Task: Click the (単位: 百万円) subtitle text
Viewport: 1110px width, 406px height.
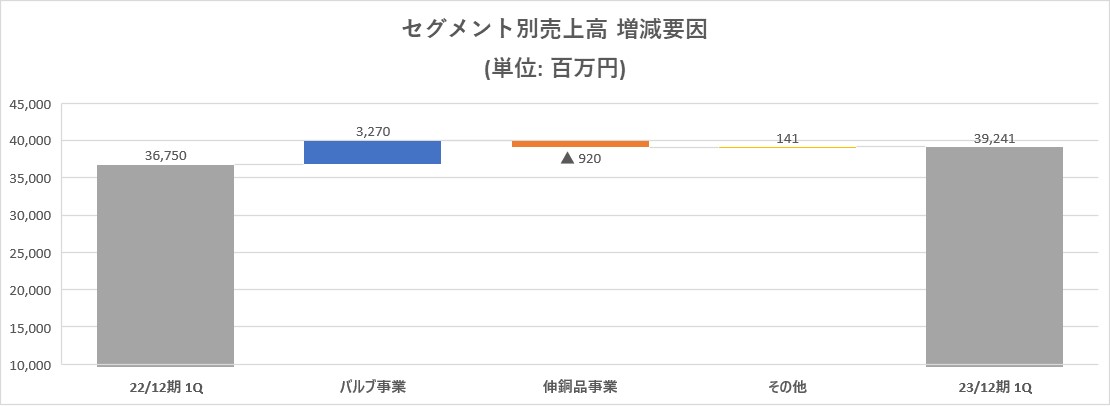Action: pyautogui.click(x=554, y=69)
